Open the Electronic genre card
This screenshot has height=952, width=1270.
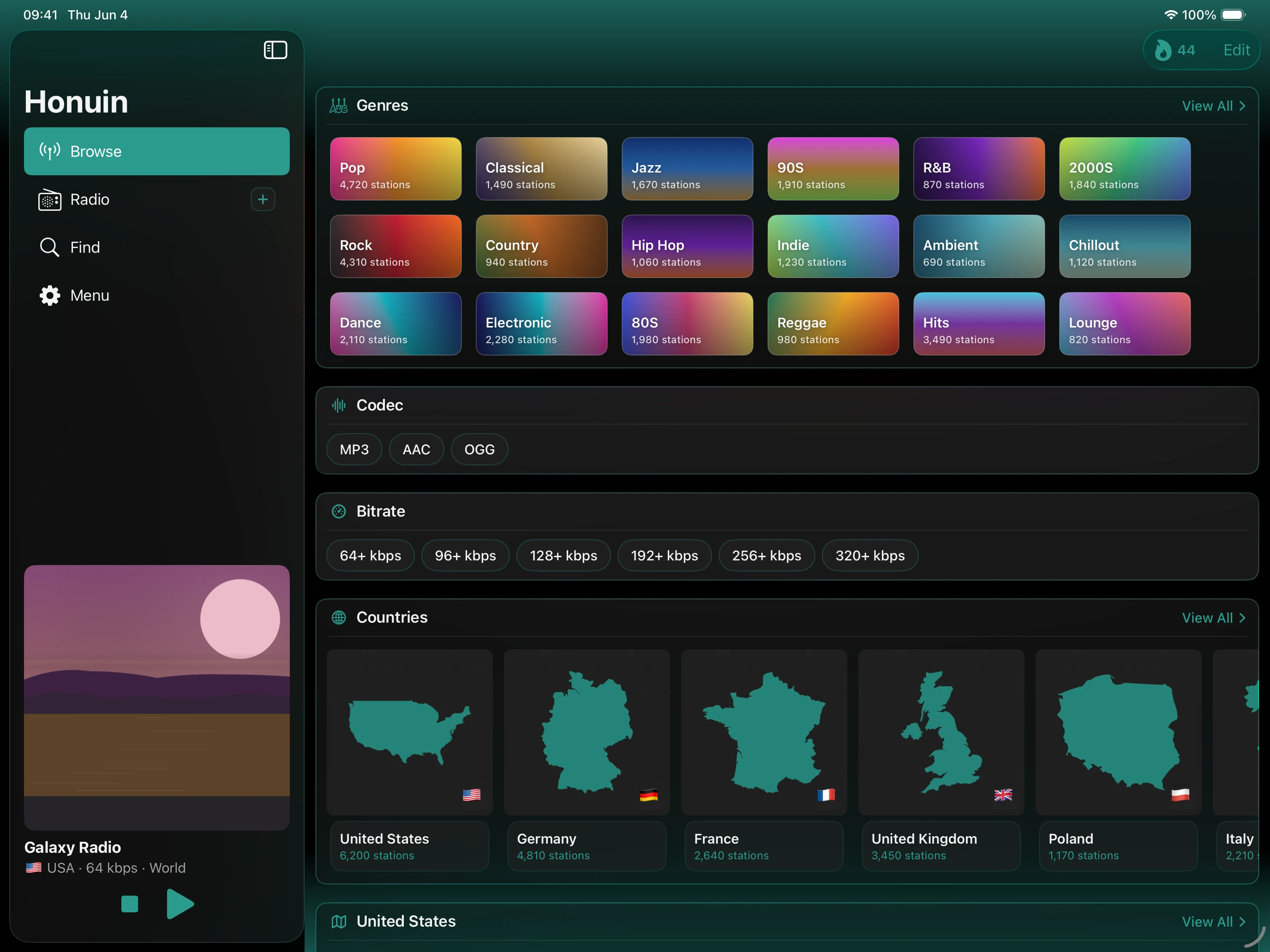tap(541, 324)
